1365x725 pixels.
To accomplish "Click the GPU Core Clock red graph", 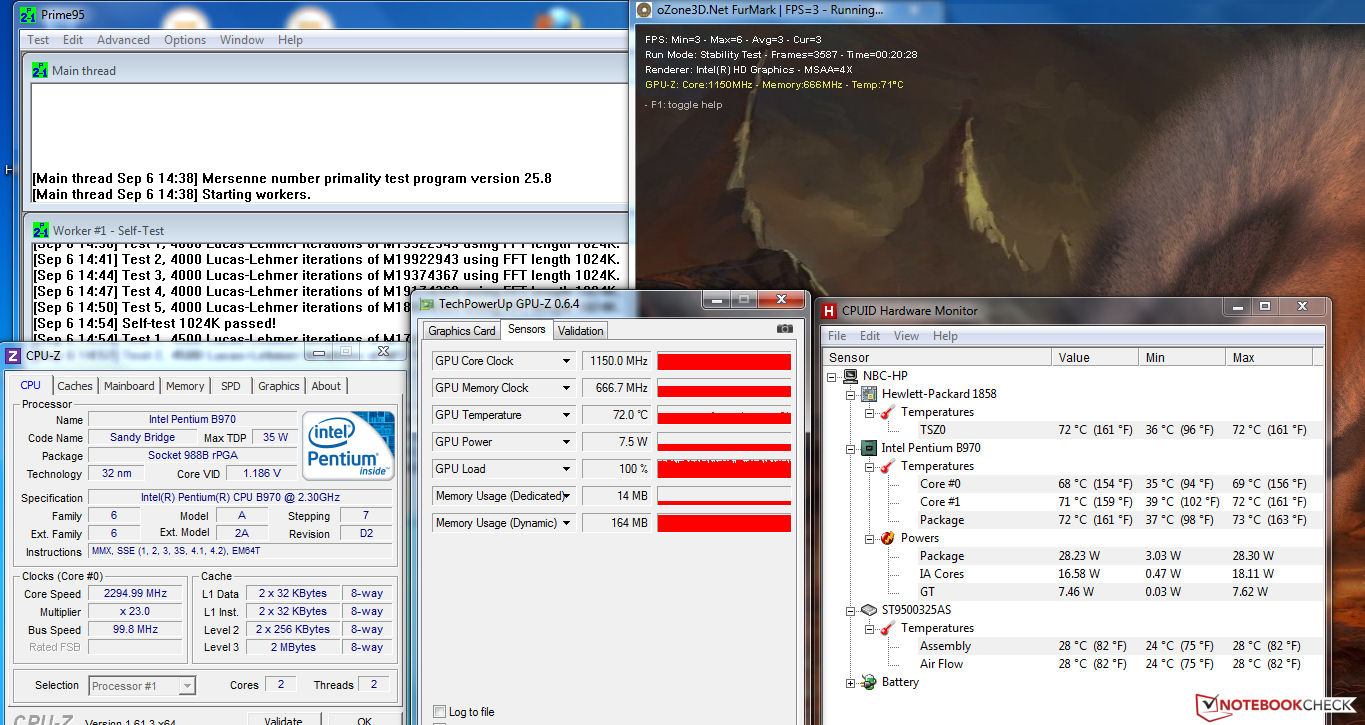I will [724, 361].
